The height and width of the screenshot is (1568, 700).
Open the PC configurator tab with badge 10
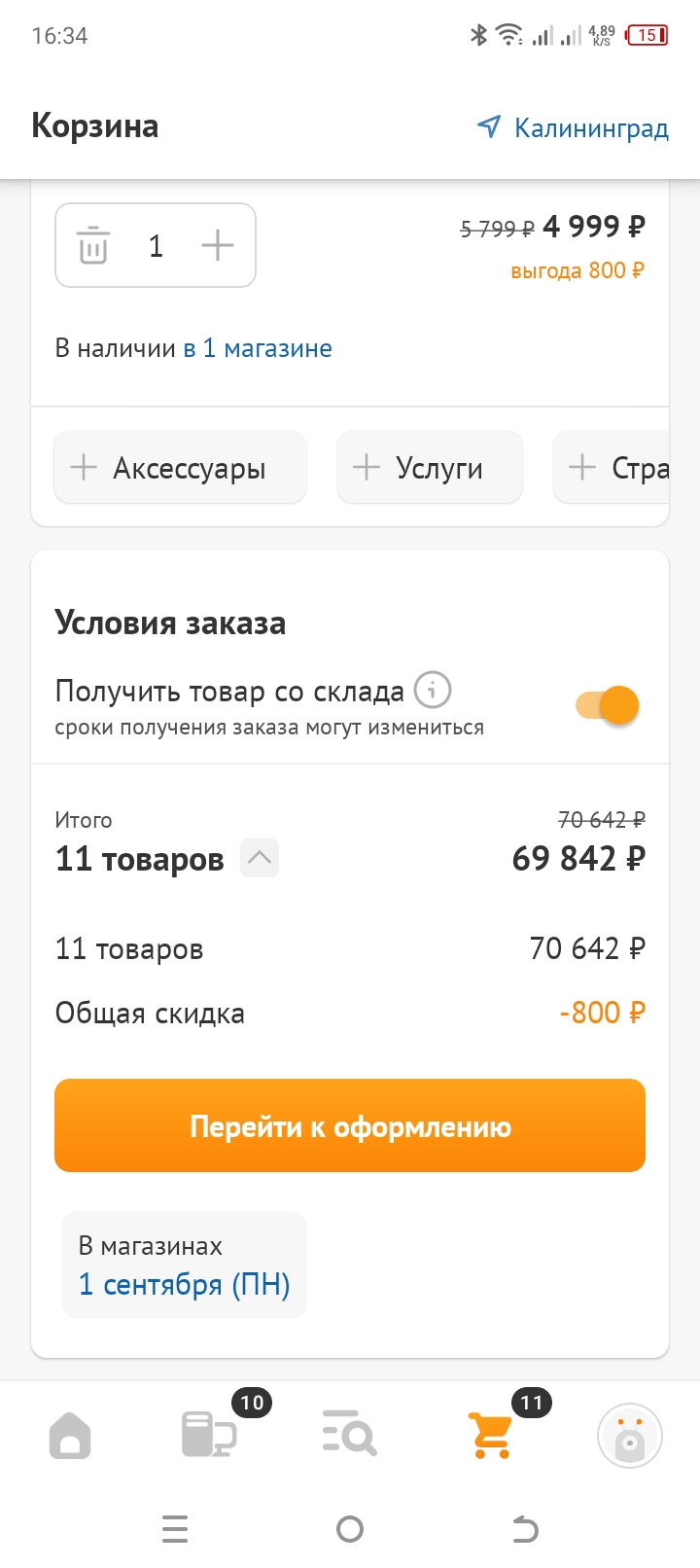coord(210,1434)
